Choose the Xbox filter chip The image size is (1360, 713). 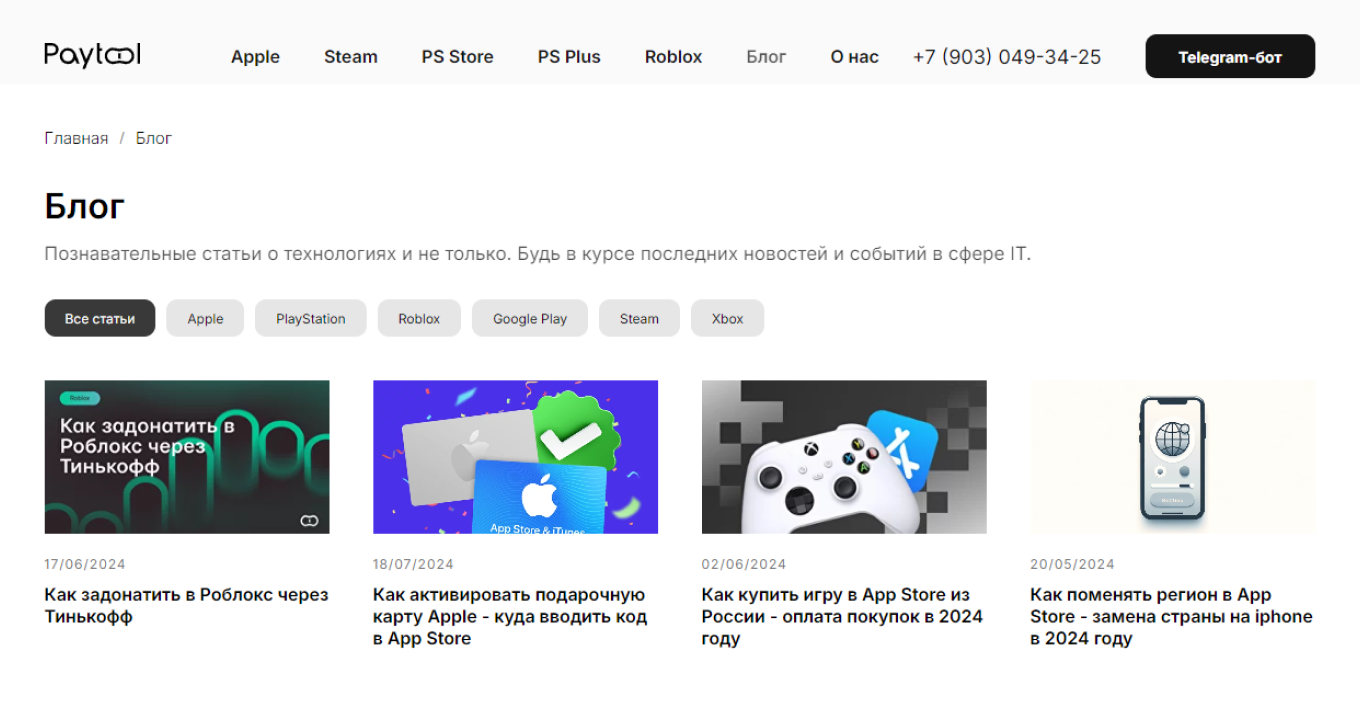(x=727, y=319)
